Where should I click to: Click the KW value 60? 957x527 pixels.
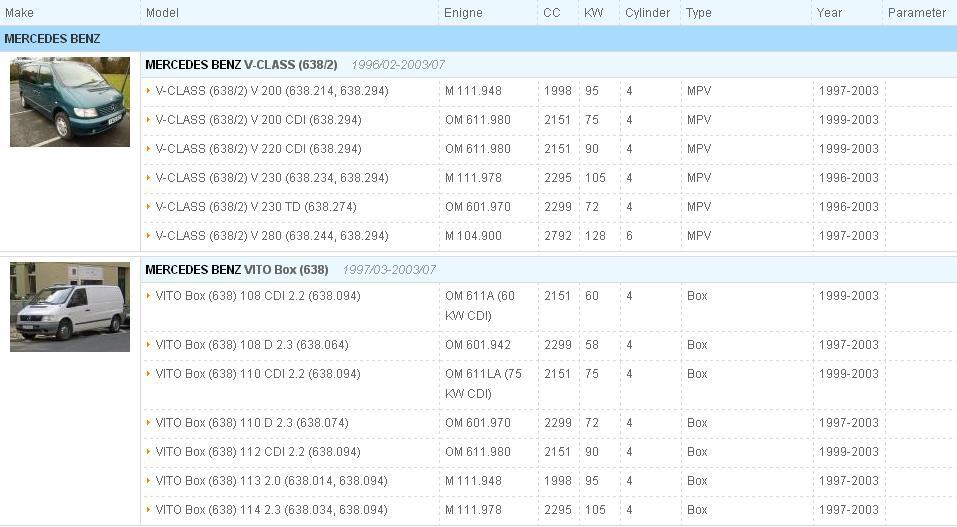point(592,296)
